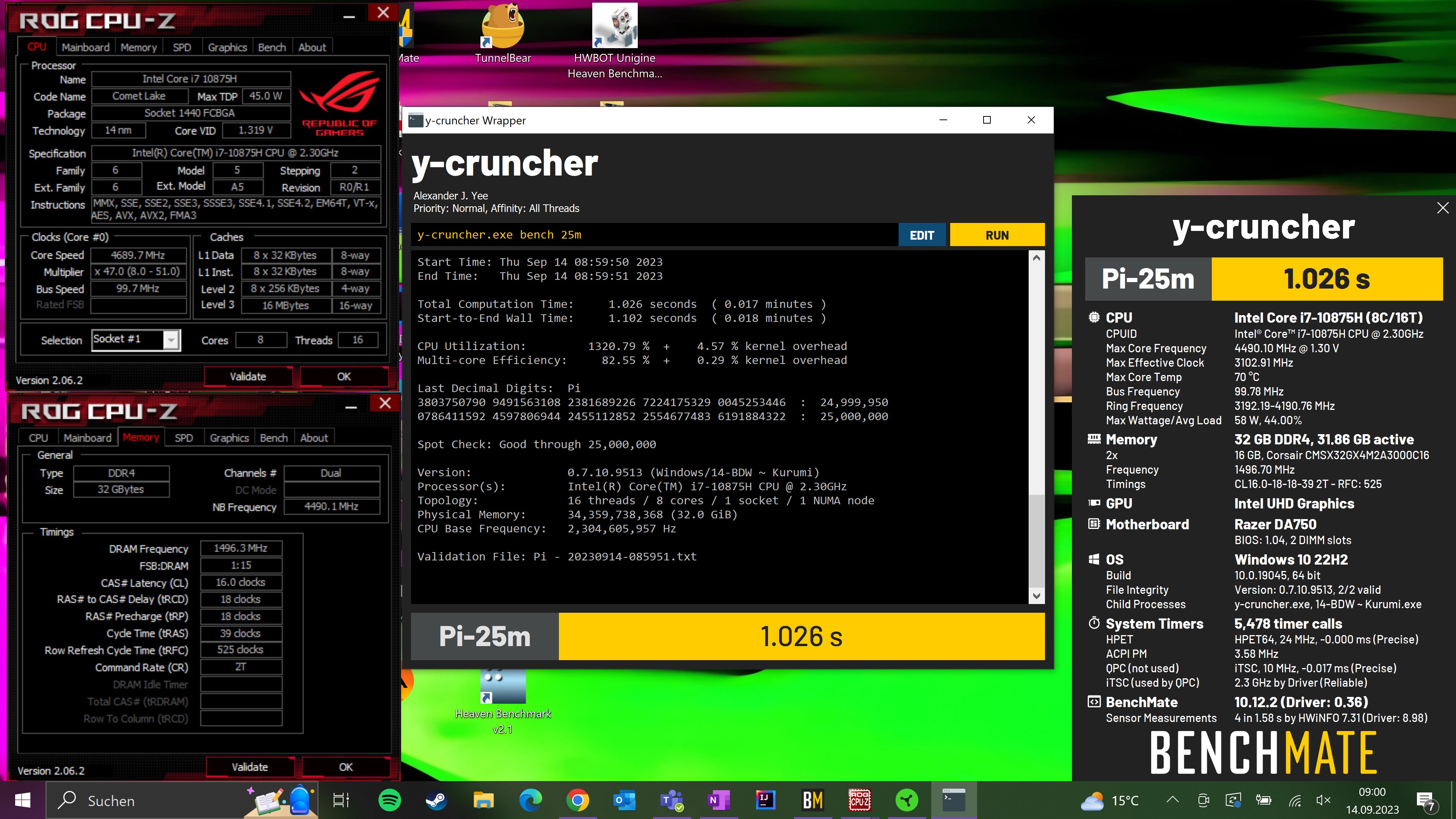Click OK in CPU-Z memory window

coord(345,767)
